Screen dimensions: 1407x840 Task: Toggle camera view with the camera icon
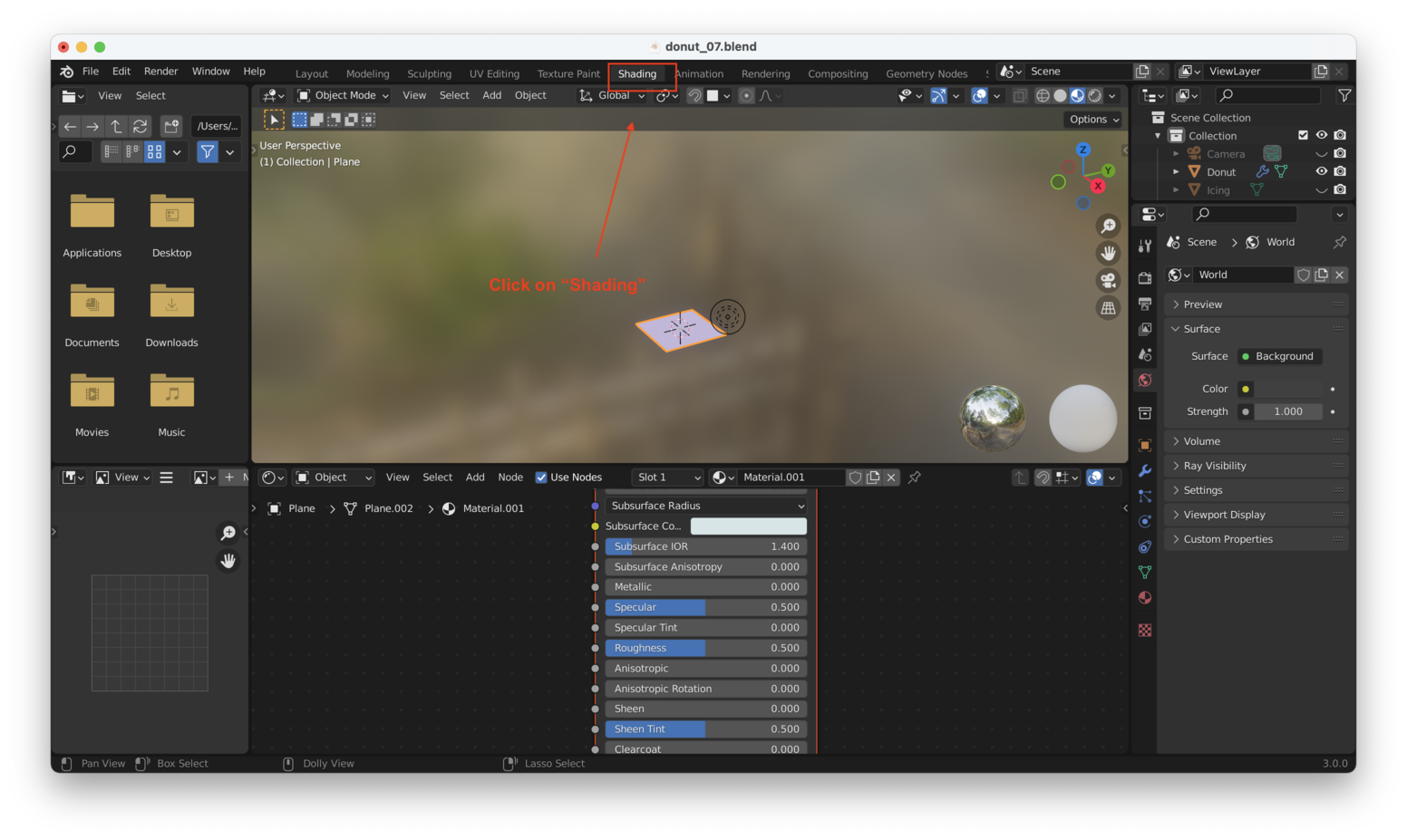pyautogui.click(x=1108, y=281)
